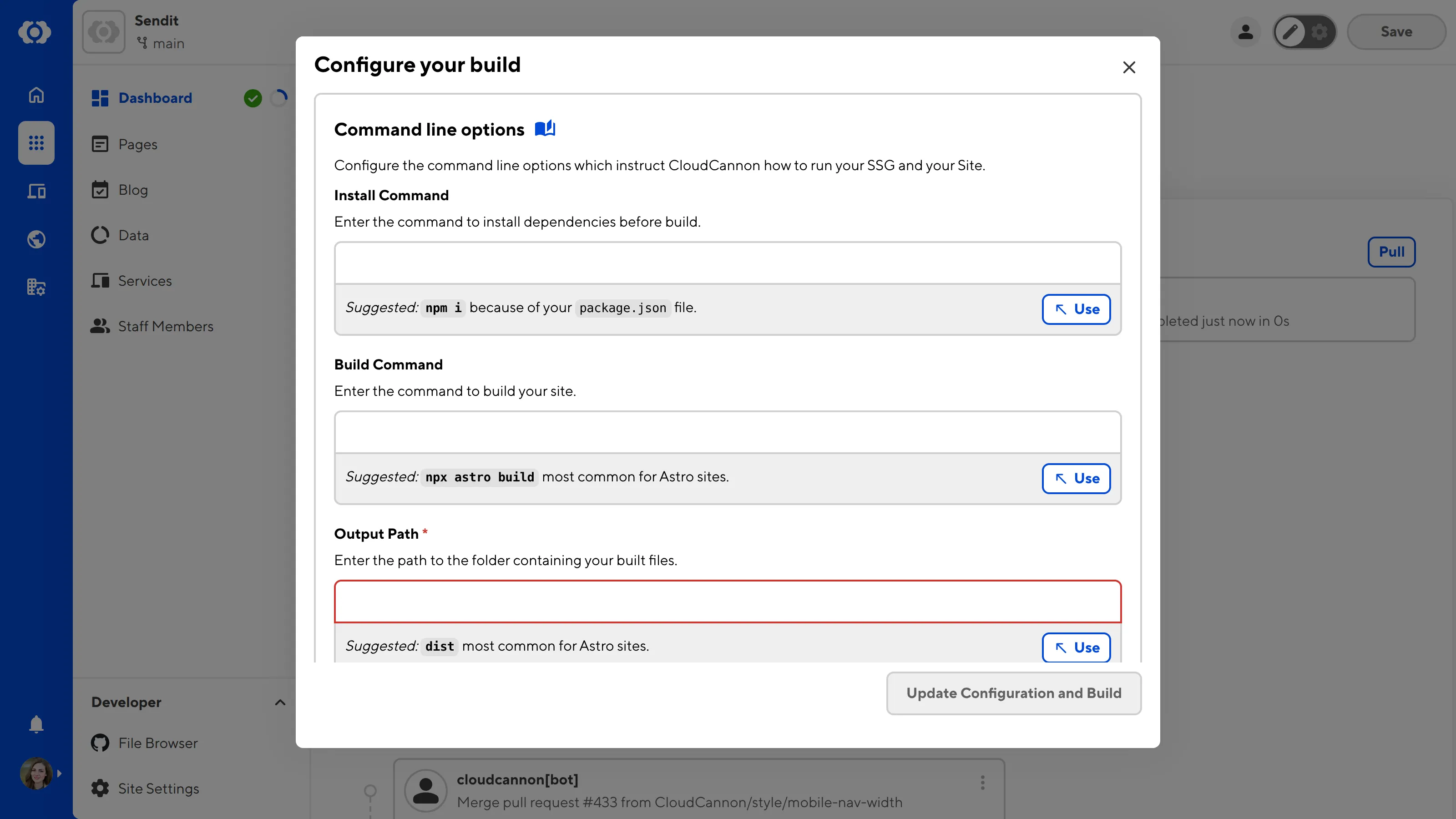This screenshot has width=1456, height=819.
Task: Open the organization settings icon in sidebar
Action: coord(35,287)
